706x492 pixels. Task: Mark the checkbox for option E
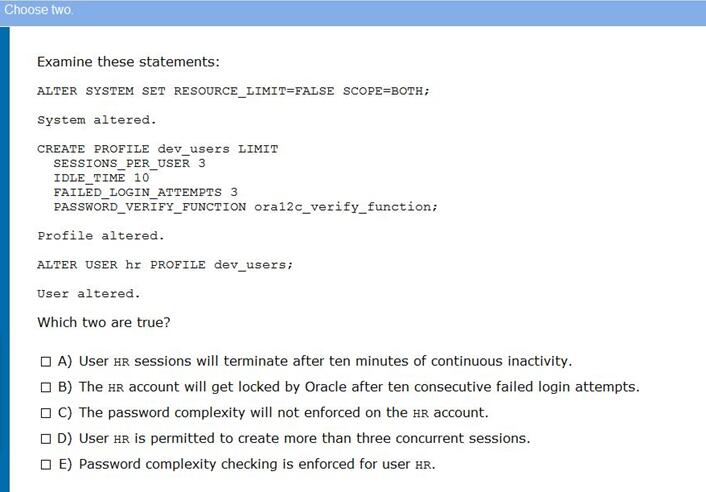pos(46,464)
